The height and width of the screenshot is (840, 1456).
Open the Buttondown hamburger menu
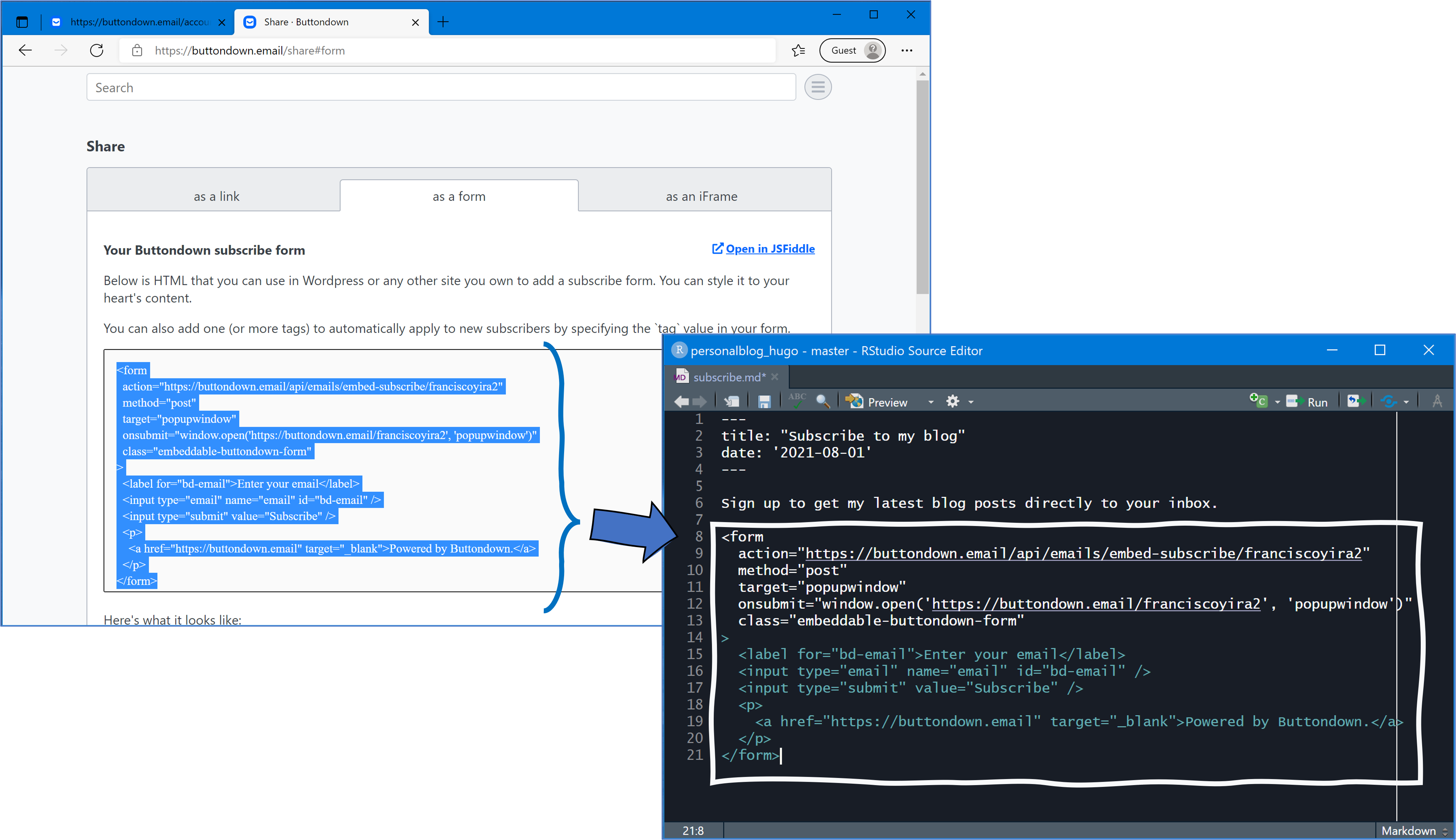[x=817, y=87]
